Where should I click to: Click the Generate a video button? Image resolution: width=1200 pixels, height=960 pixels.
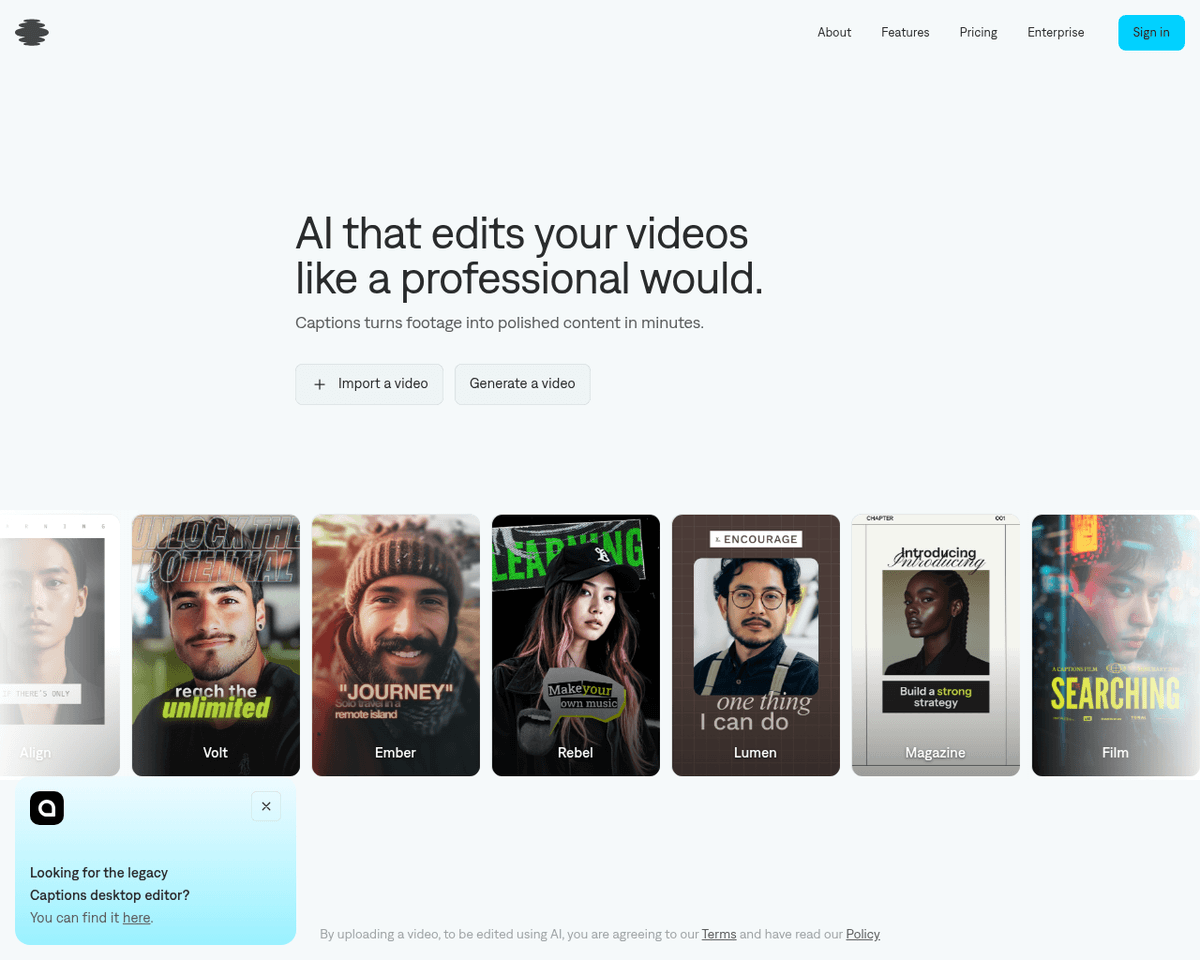[x=522, y=384]
